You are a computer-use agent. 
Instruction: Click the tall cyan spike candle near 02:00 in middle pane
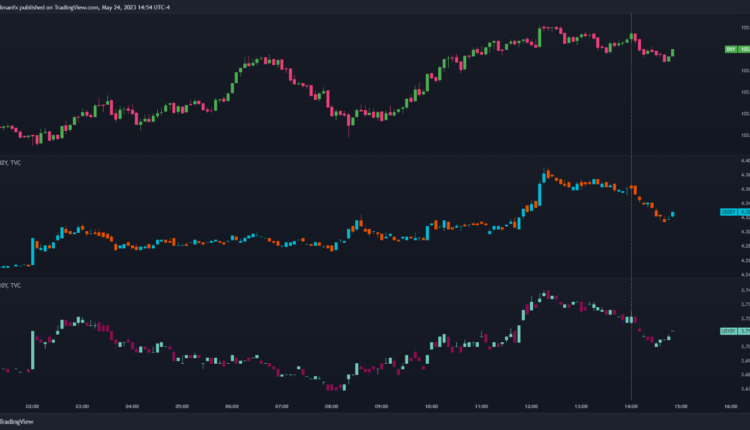coord(32,251)
